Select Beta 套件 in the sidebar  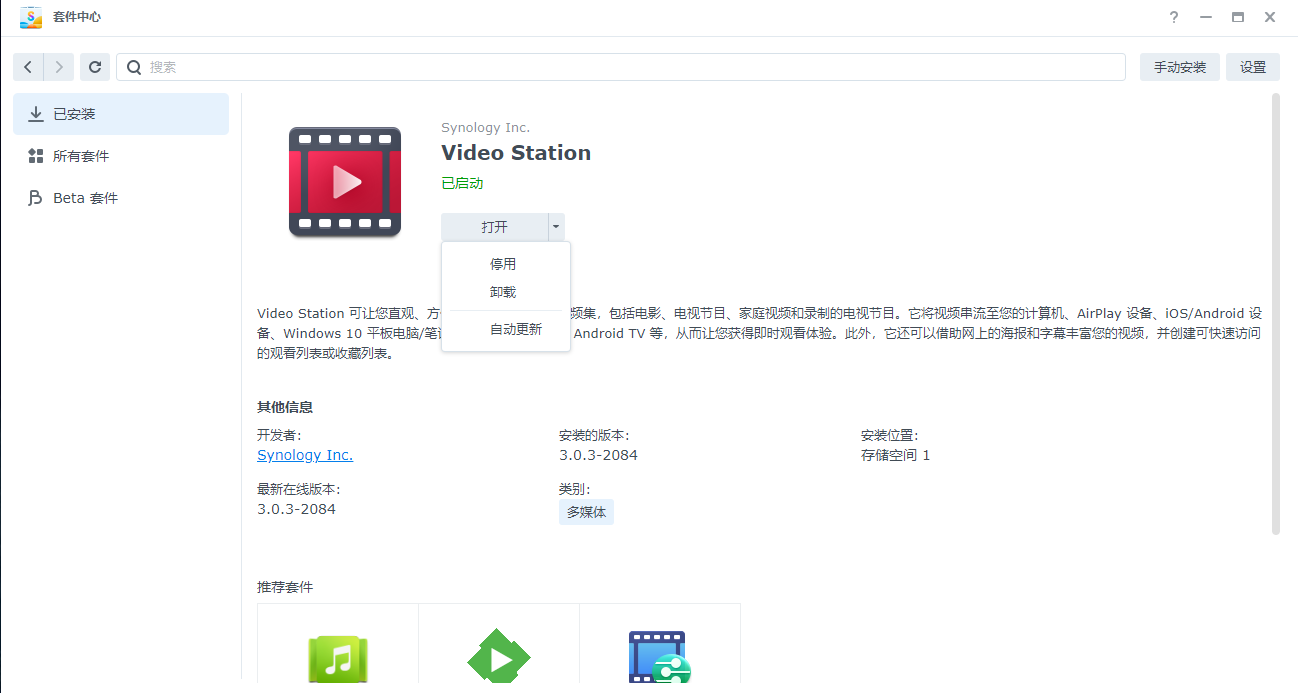click(x=121, y=198)
